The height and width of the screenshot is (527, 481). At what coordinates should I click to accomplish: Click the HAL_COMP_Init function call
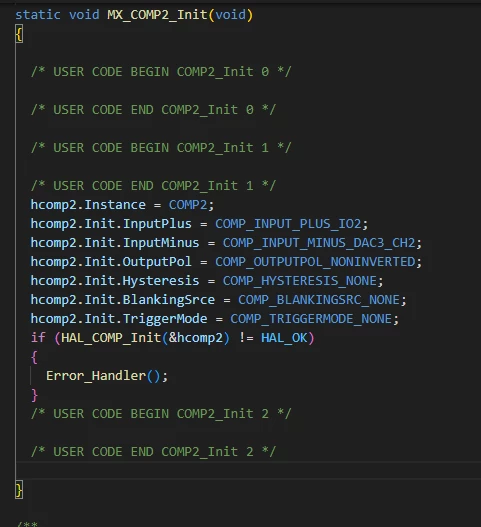tap(111, 337)
